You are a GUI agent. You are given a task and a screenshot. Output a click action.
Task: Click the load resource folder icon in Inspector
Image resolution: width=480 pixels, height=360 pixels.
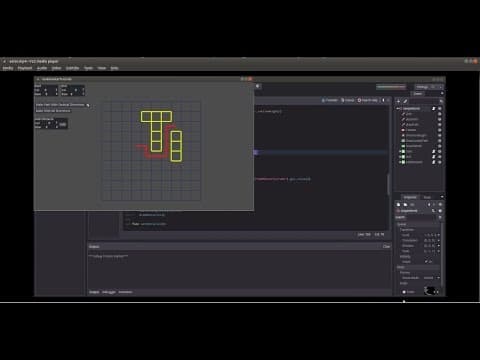click(405, 205)
